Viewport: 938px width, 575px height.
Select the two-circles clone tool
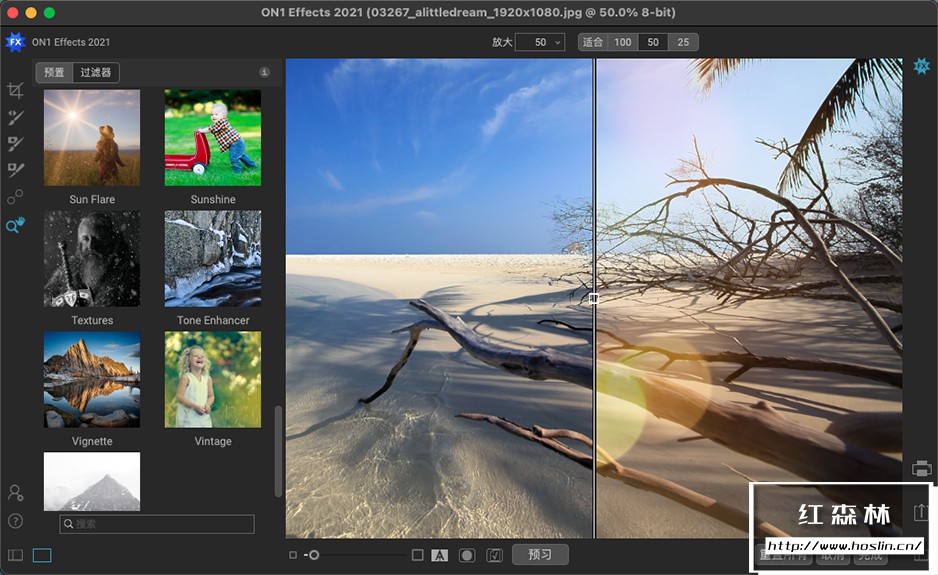pyautogui.click(x=16, y=197)
